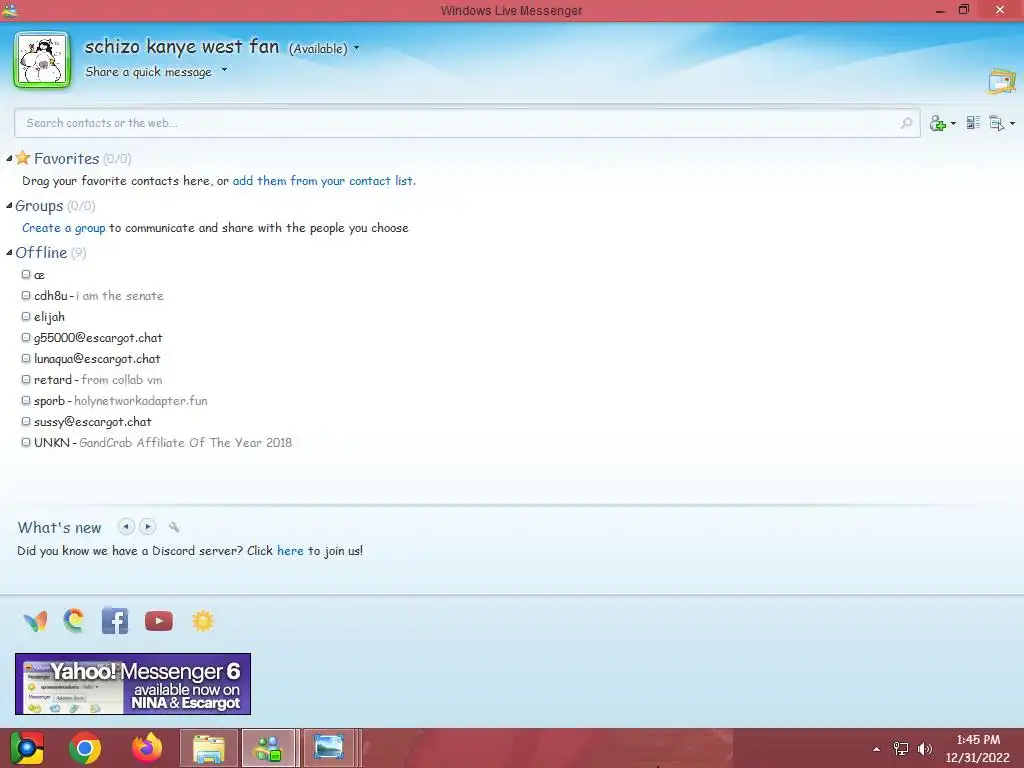This screenshot has width=1024, height=768.
Task: Open the Show menu dropdown arrow
Action: pyautogui.click(x=1012, y=123)
